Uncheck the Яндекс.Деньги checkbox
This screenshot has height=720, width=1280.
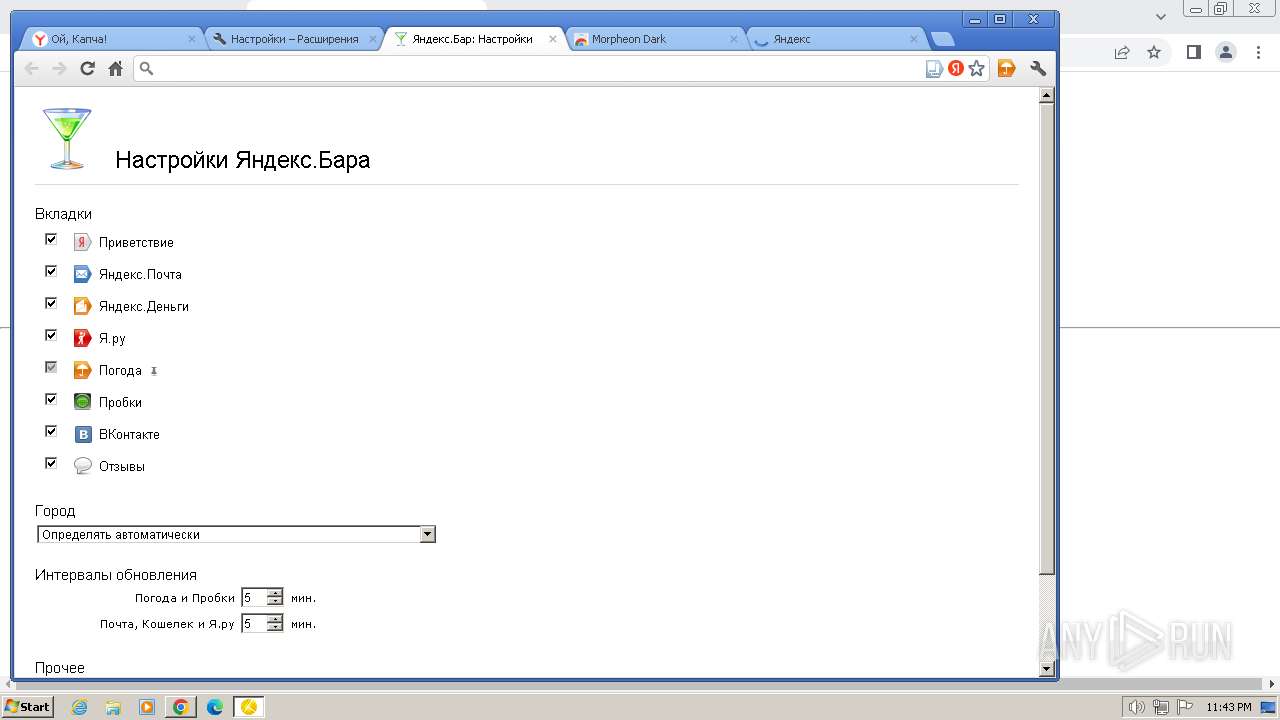[x=51, y=303]
